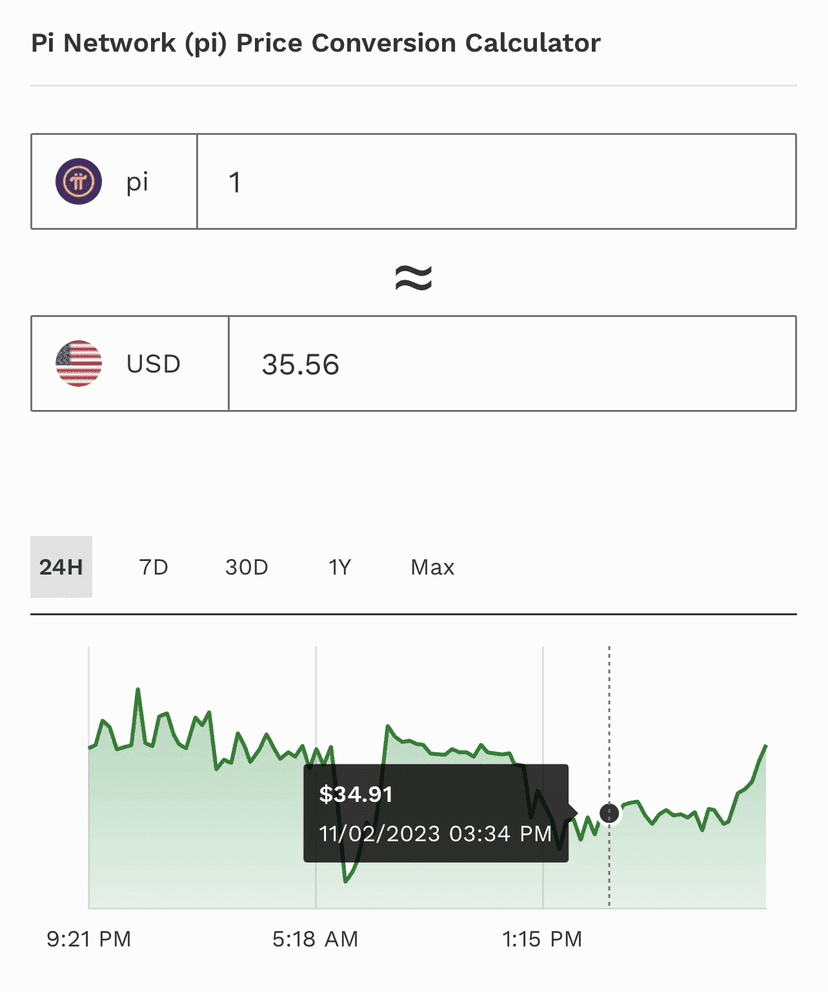
Task: Click the 5:18 AM axis label
Action: coord(315,939)
